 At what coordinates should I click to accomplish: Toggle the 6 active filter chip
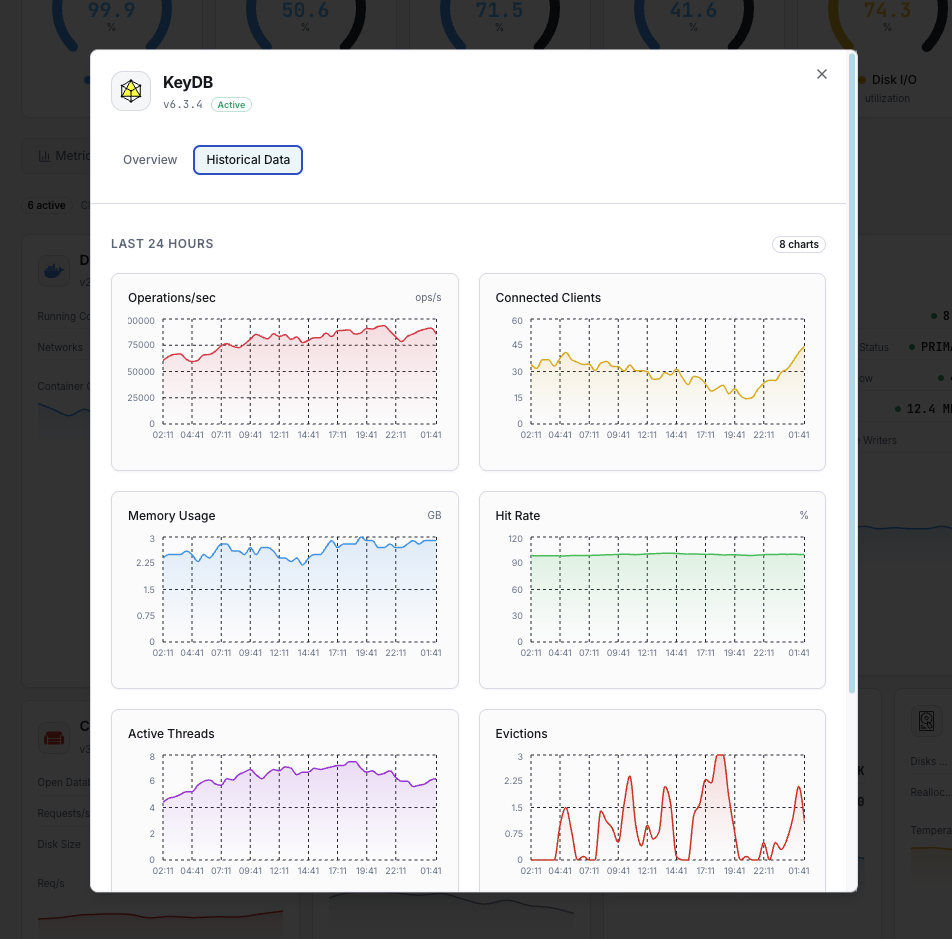[46, 205]
